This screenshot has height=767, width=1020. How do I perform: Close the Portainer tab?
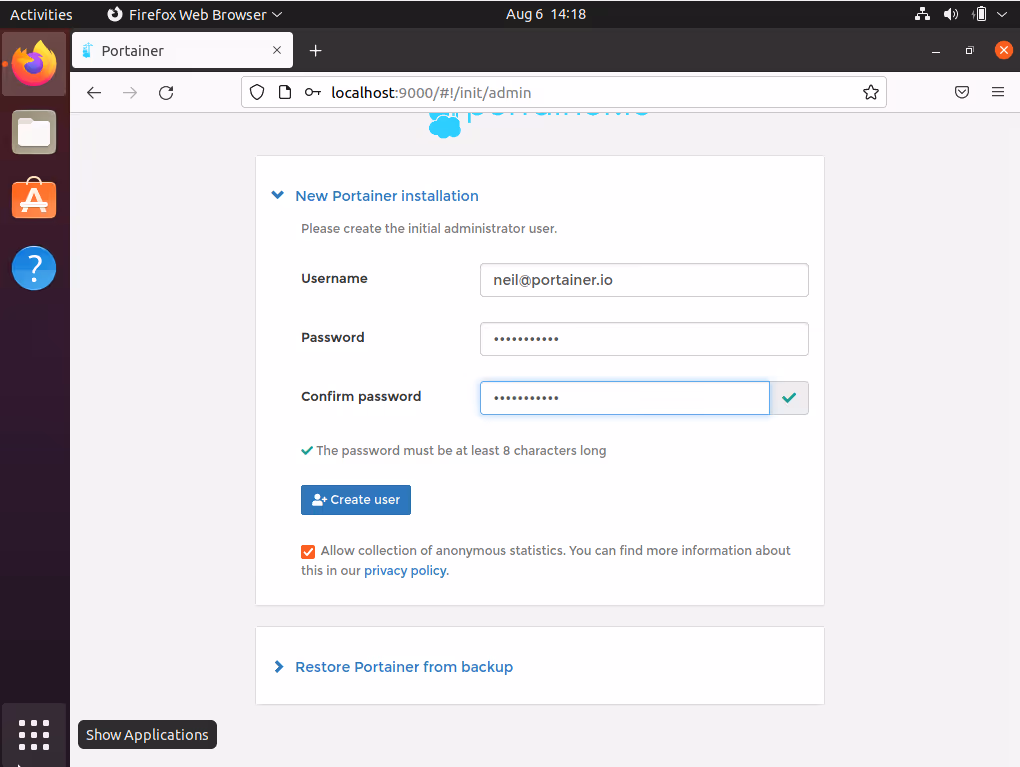click(x=277, y=50)
